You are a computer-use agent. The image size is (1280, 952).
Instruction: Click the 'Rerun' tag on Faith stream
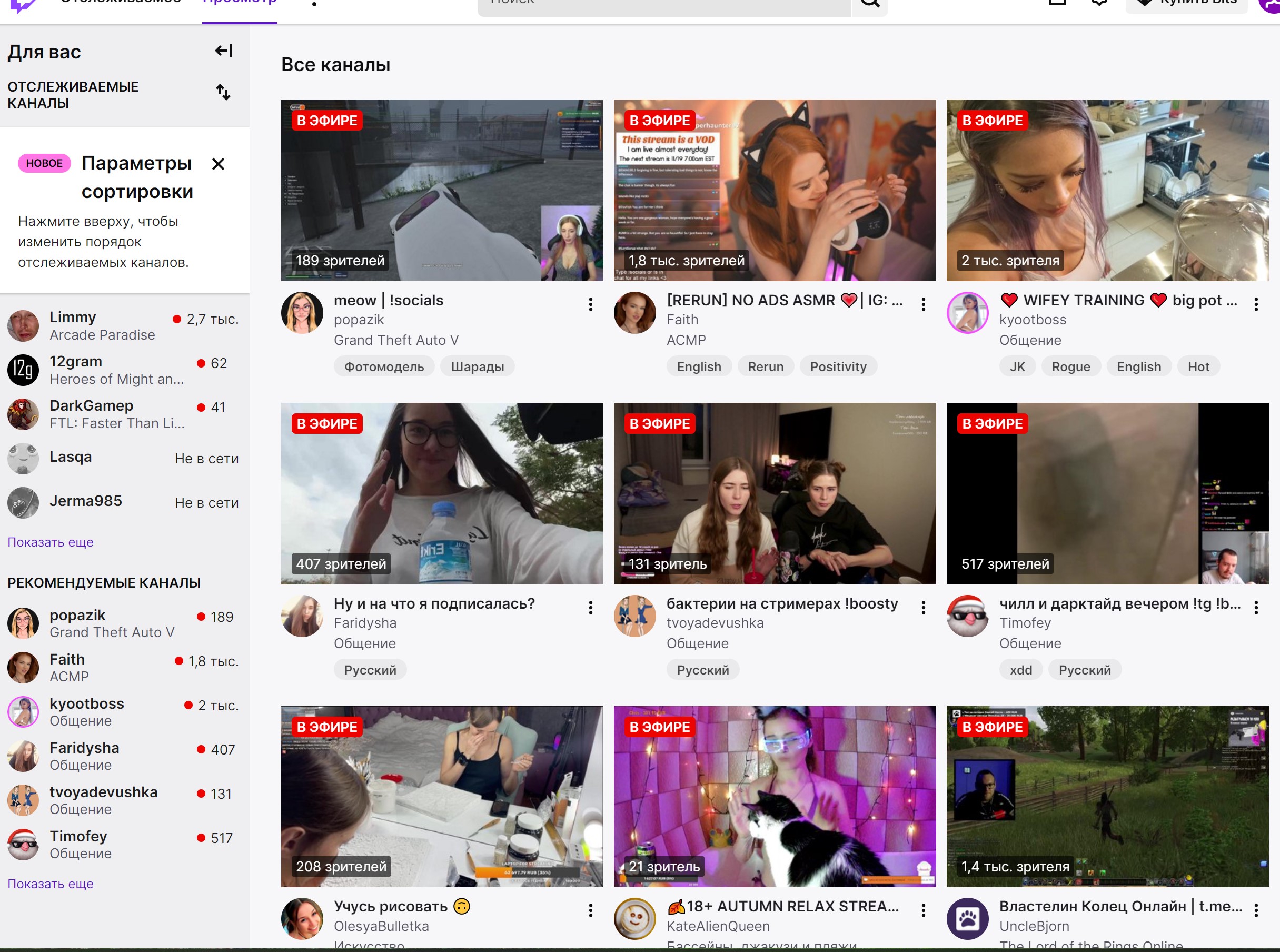(766, 367)
